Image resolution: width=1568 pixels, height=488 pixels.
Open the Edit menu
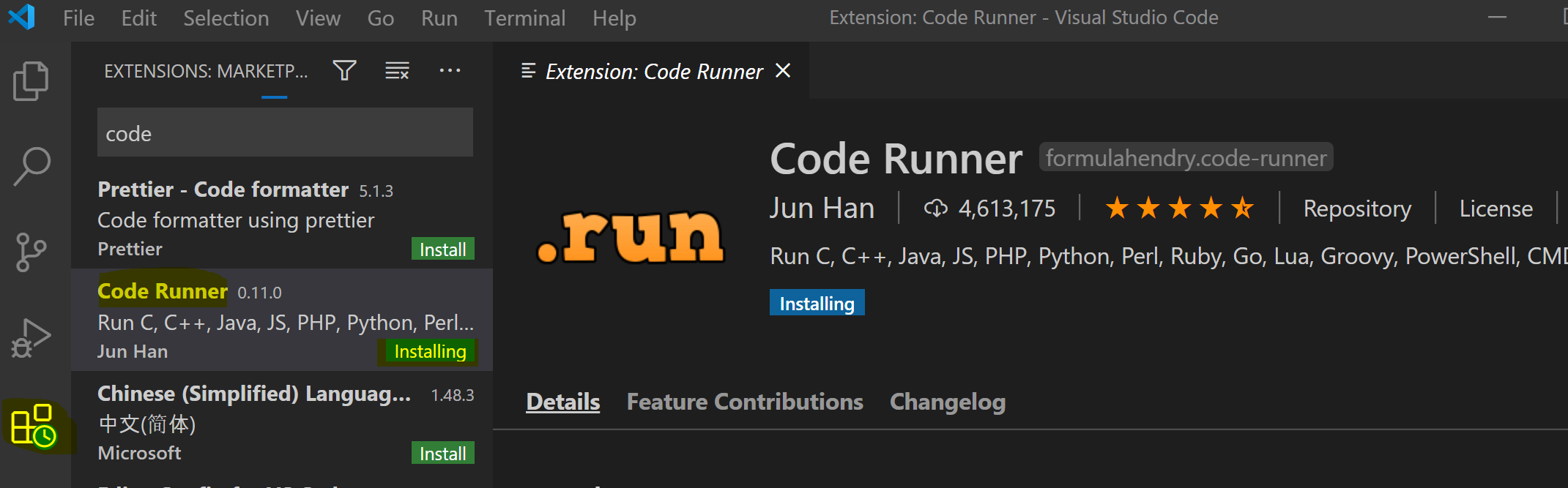pos(139,18)
